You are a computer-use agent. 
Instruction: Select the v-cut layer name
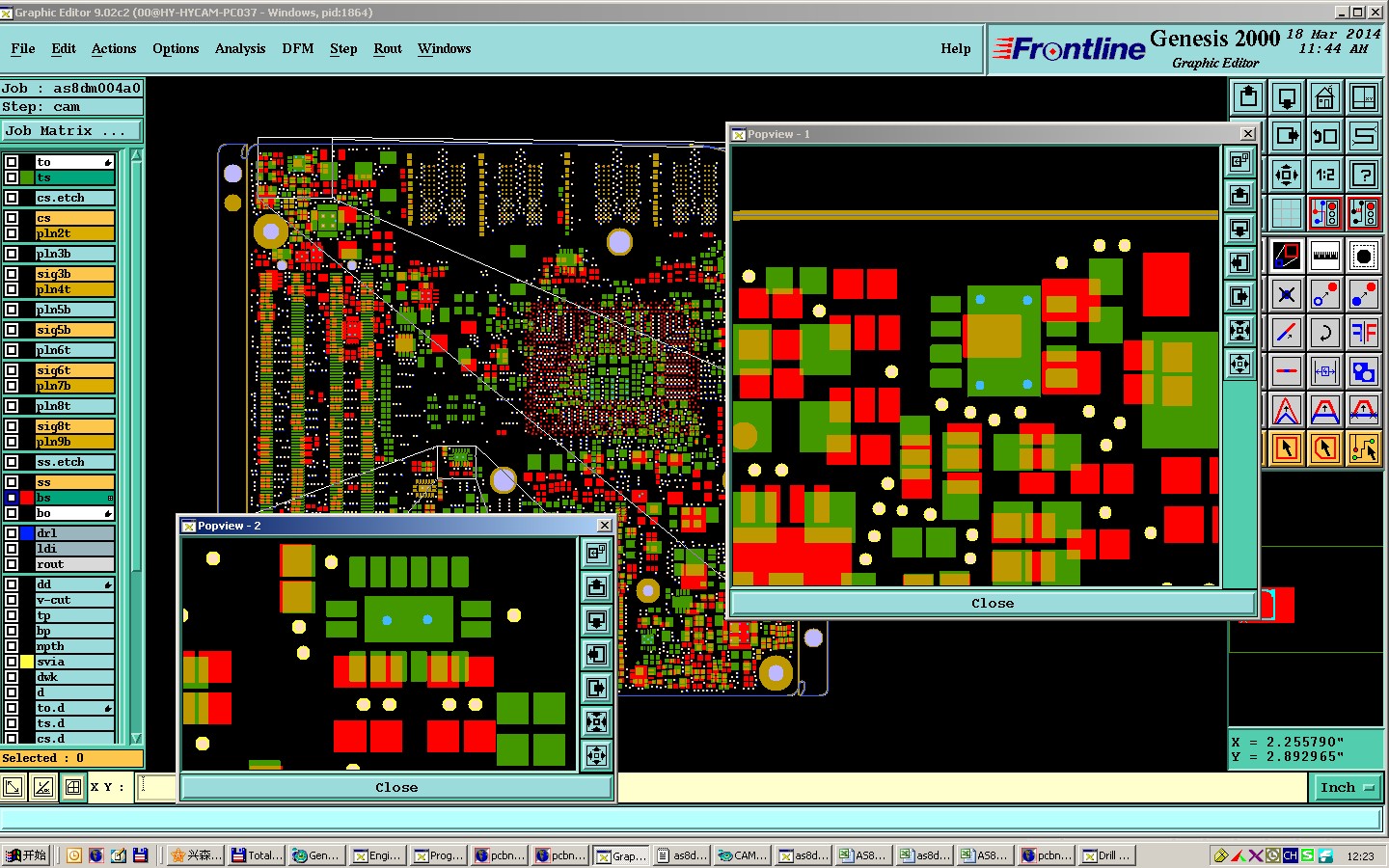(75, 600)
